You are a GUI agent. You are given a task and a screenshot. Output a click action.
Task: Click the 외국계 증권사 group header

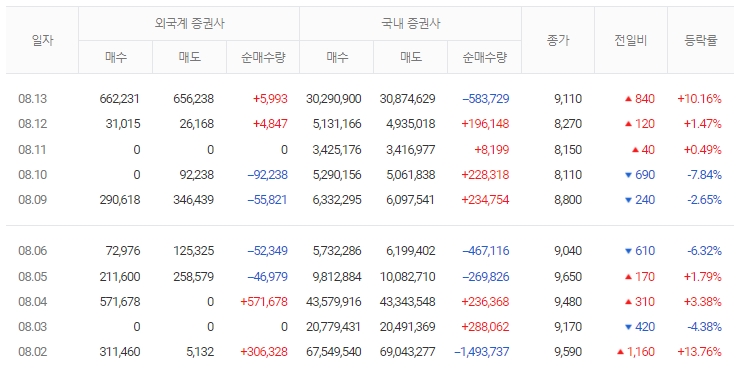189,24
